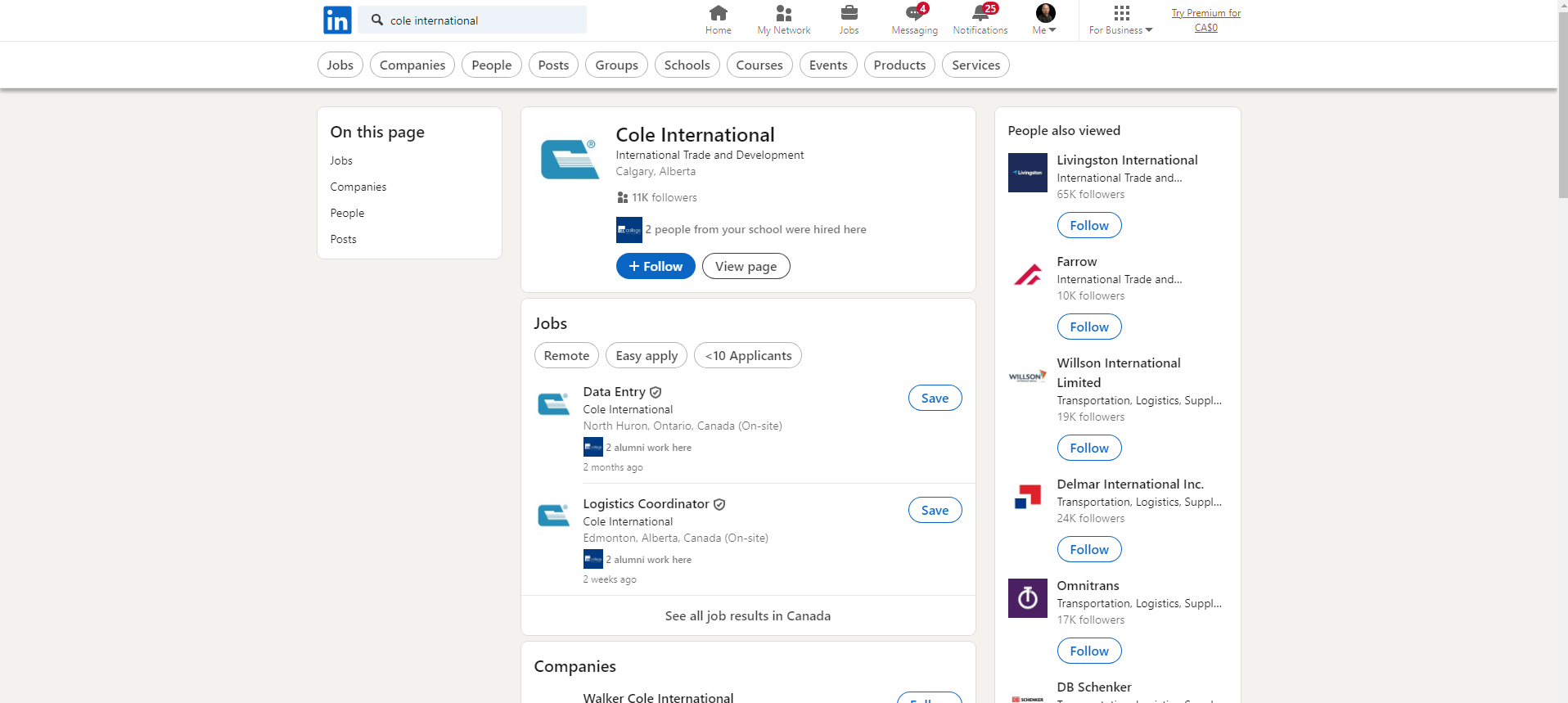Open the Cole International title link
The height and width of the screenshot is (703, 1568).
click(695, 134)
